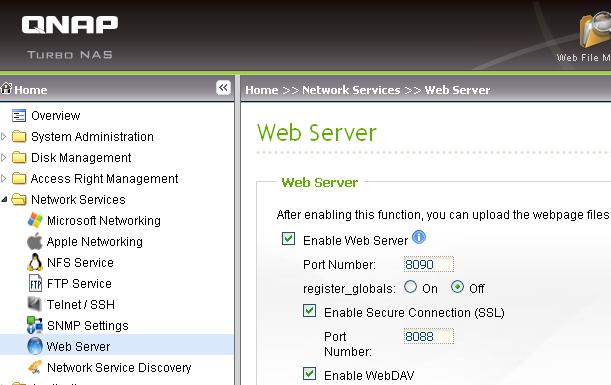Expand the System Administration tree node
Screen dimensions: 611x385
tap(4, 136)
